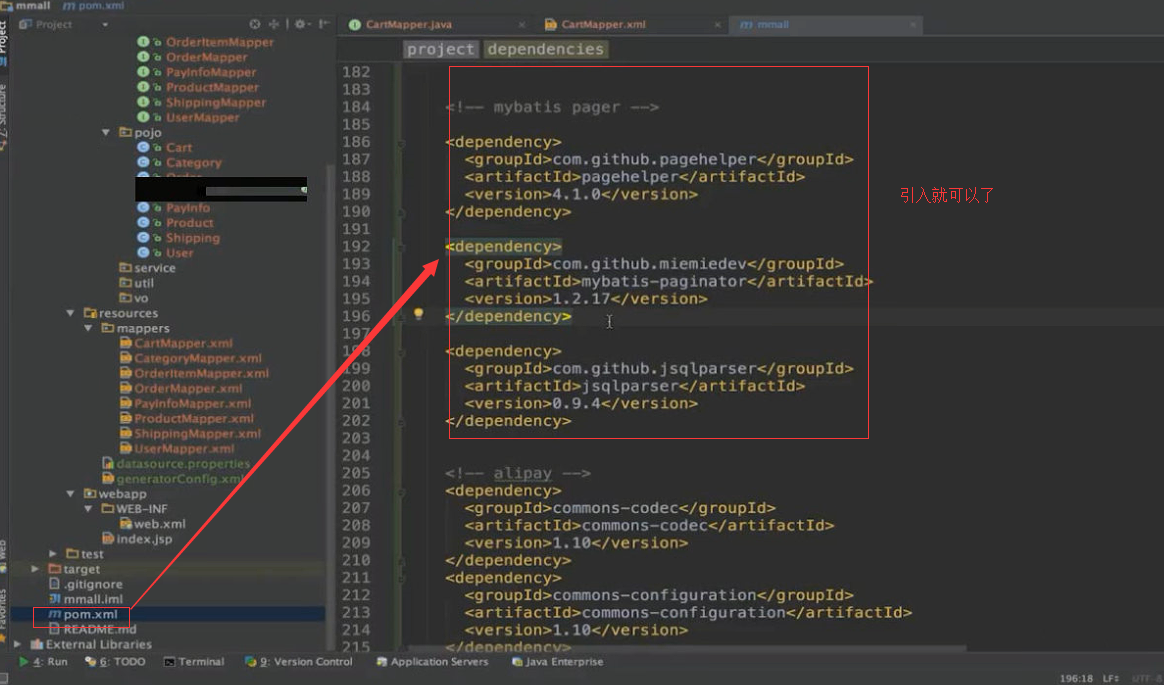Fold the dependency block at line 192

pyautogui.click(x=402, y=246)
